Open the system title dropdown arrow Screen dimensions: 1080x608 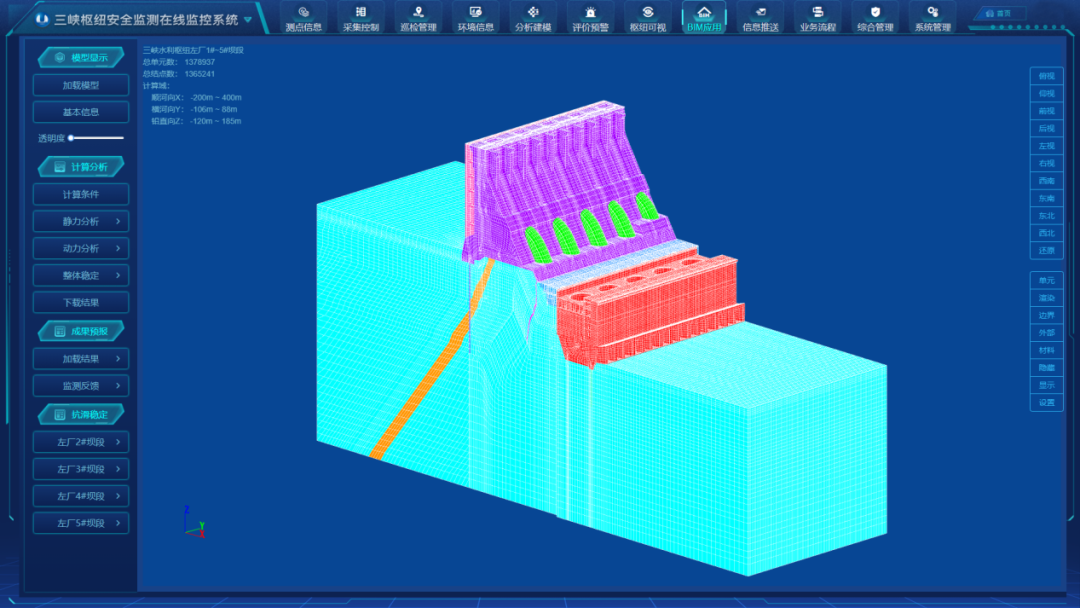click(x=248, y=19)
